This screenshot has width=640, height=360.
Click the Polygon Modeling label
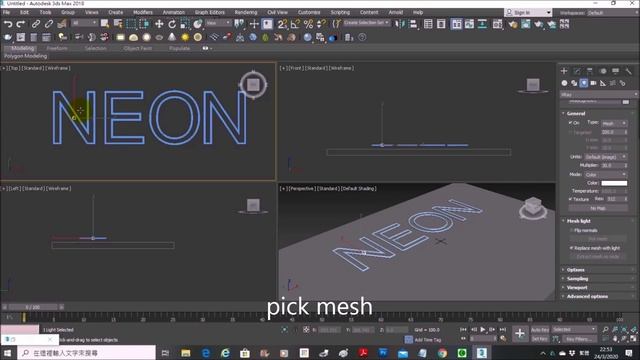click(26, 56)
